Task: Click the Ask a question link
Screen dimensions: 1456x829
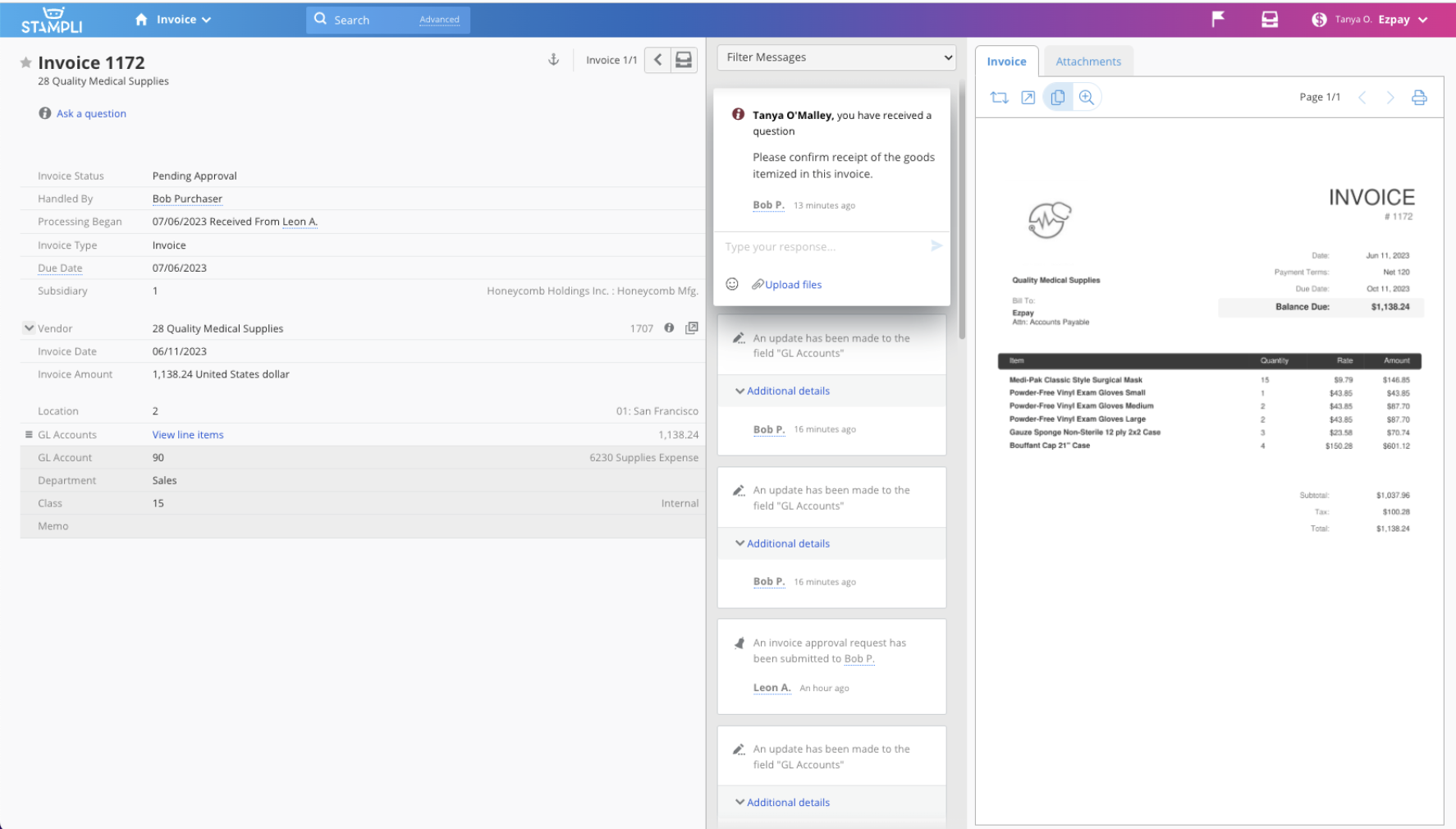Action: tap(91, 114)
